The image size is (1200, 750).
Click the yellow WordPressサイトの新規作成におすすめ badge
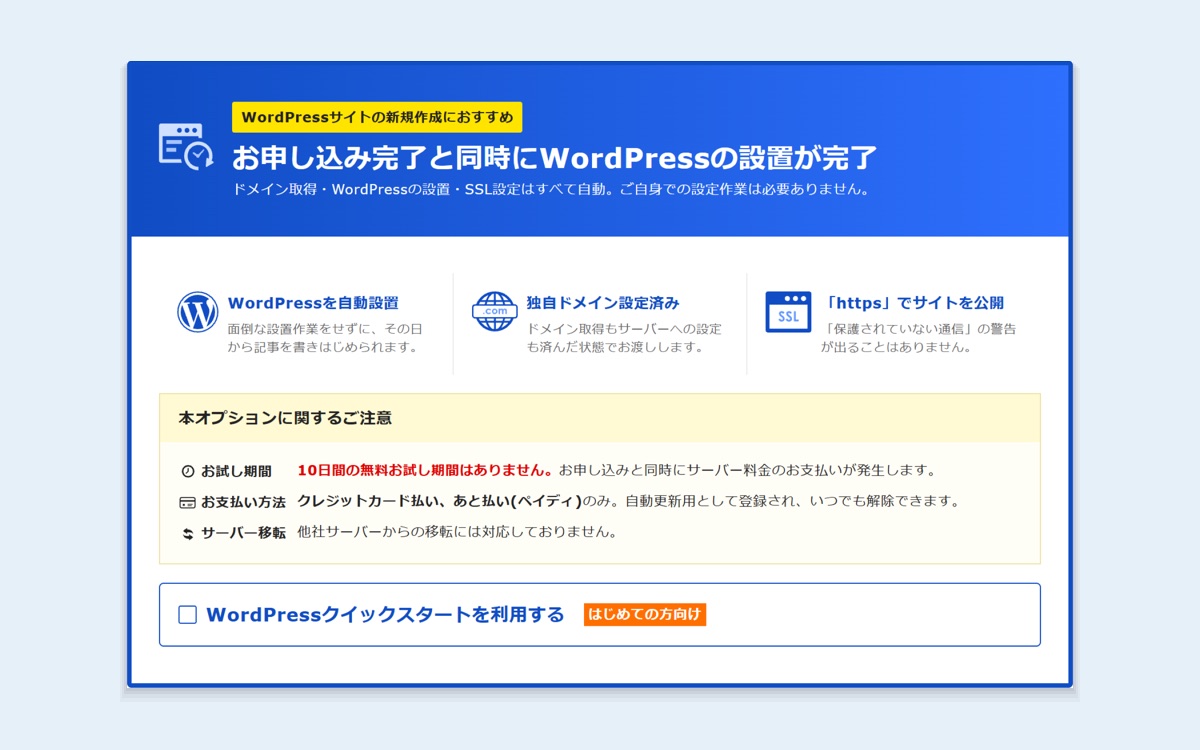(377, 117)
